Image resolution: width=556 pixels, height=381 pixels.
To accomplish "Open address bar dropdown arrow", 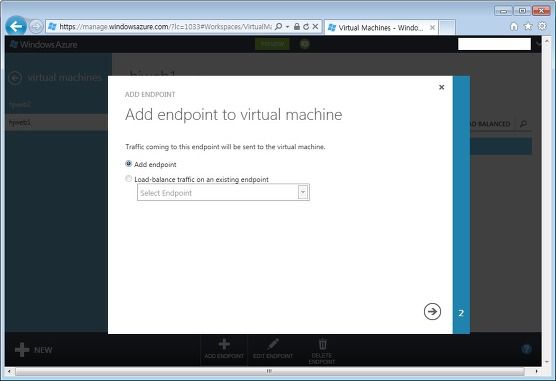I will tap(287, 27).
